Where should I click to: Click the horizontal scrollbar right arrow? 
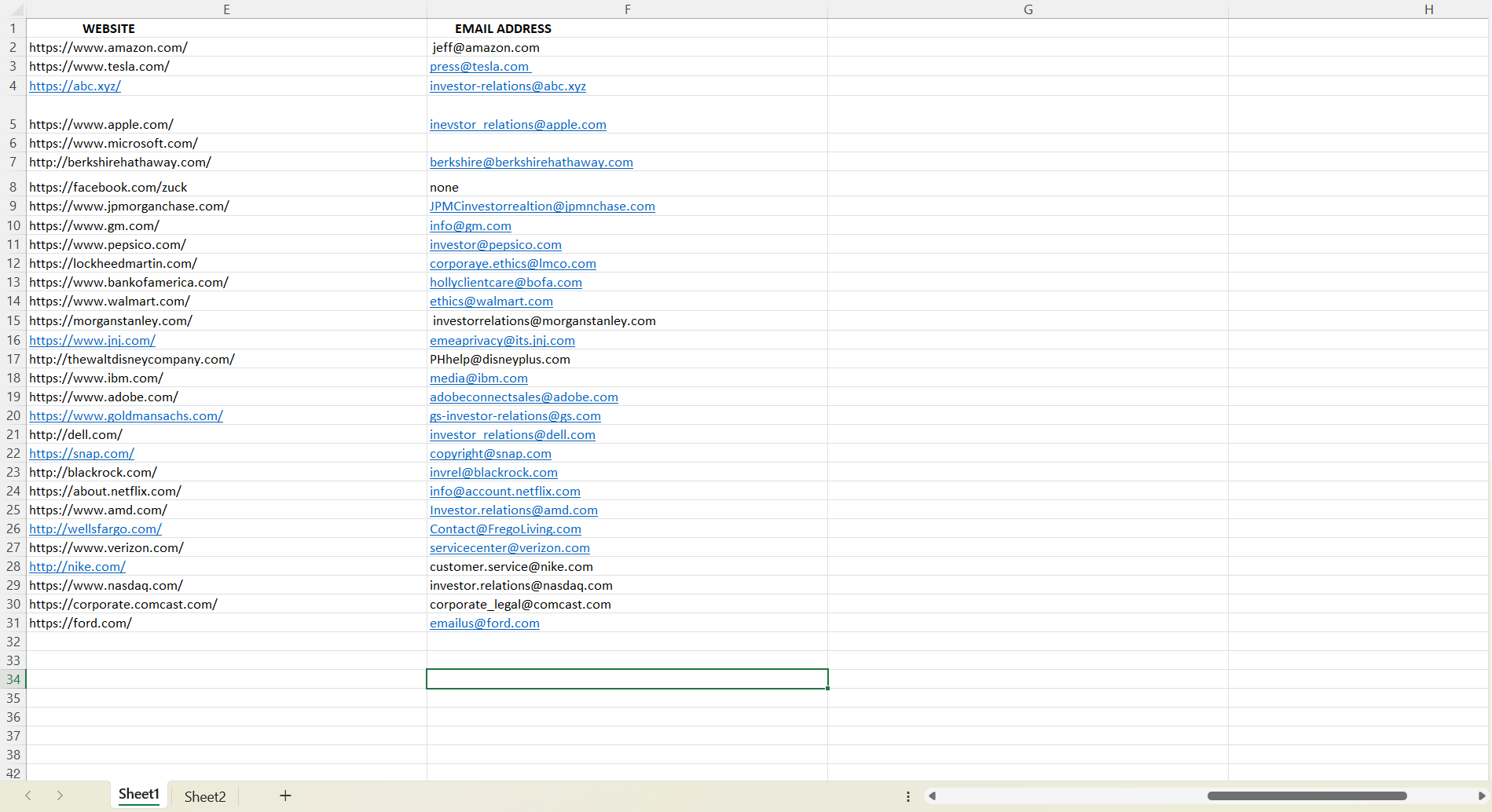pyautogui.click(x=1482, y=796)
